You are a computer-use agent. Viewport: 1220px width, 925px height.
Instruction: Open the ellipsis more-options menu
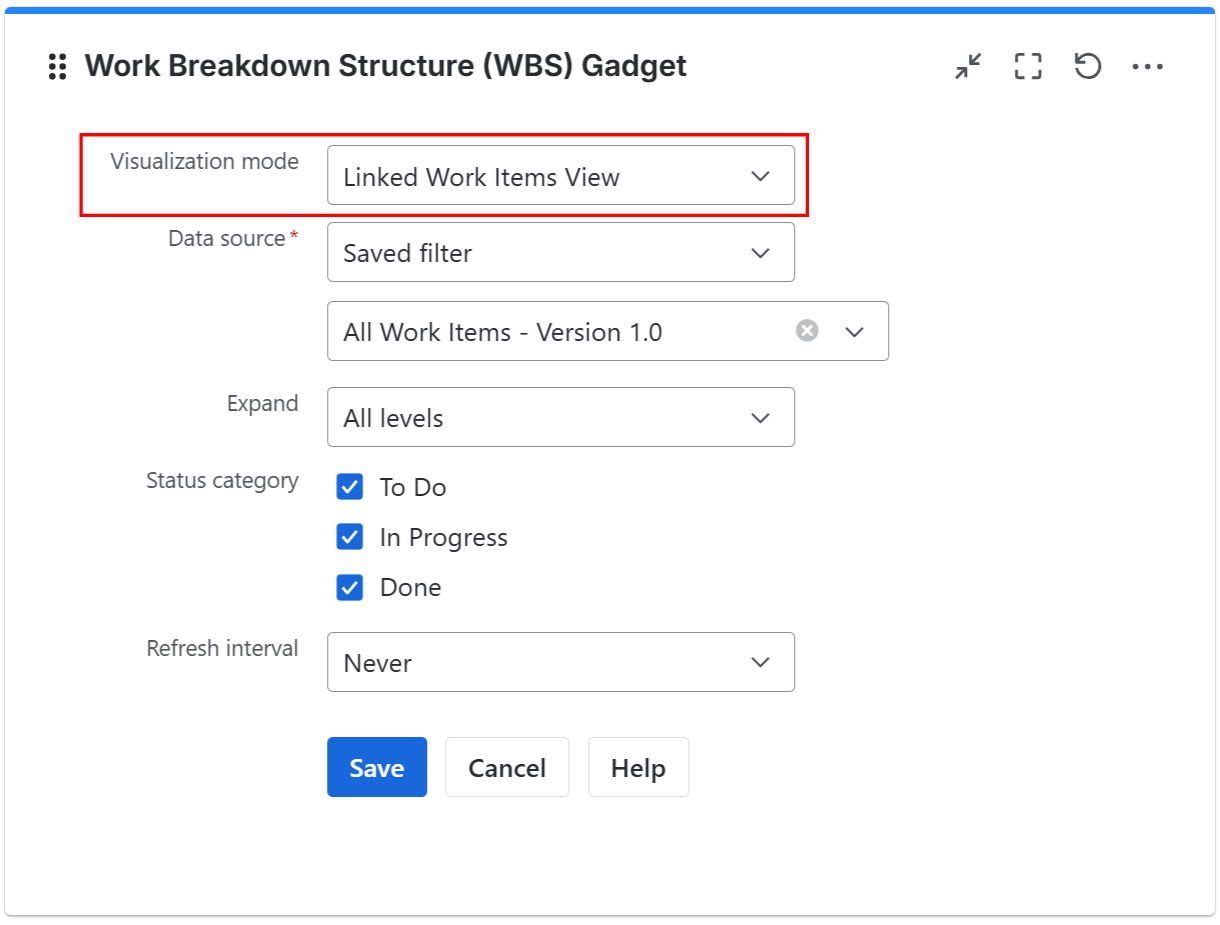point(1147,66)
